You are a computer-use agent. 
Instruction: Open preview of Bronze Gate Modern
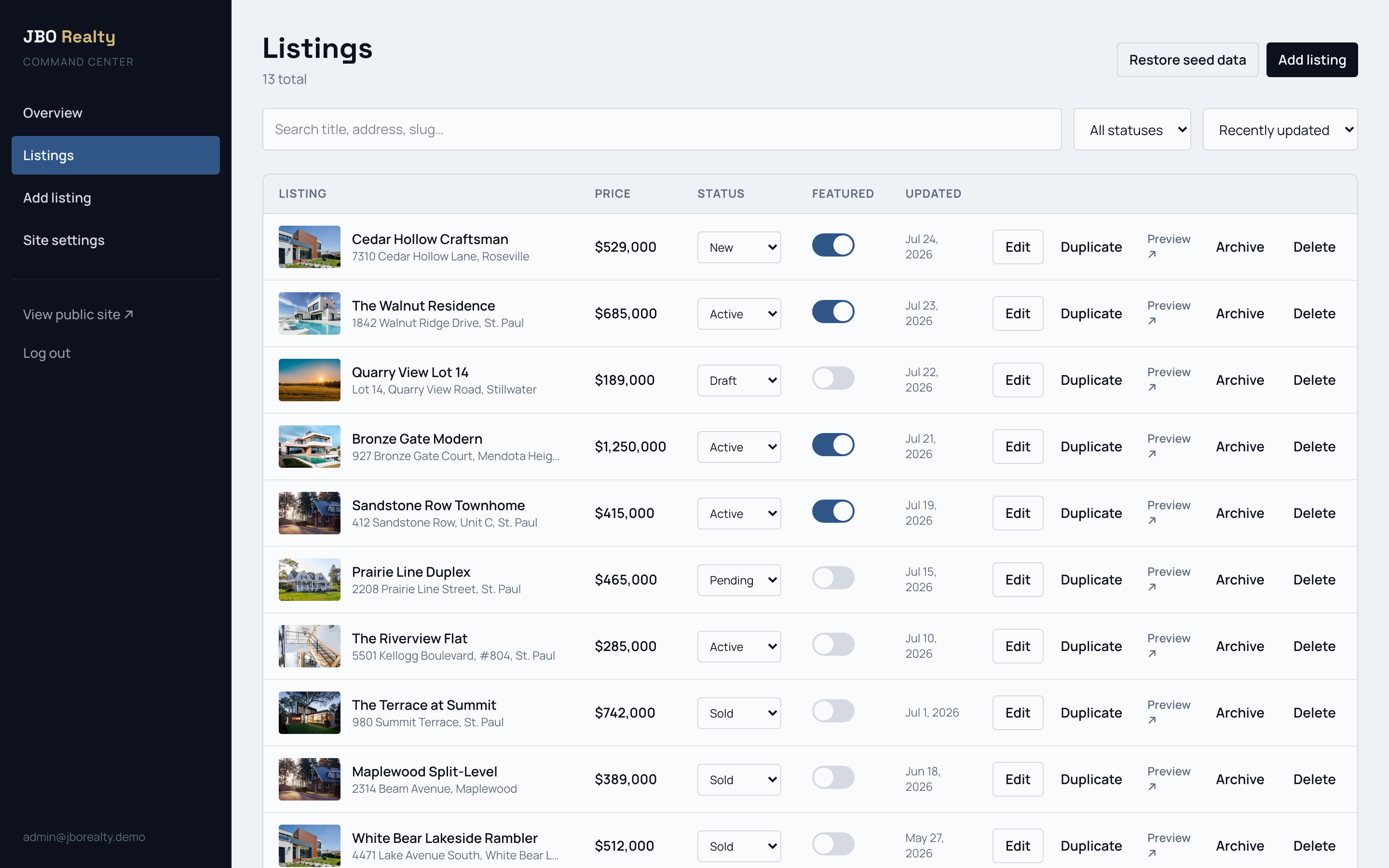1168,446
